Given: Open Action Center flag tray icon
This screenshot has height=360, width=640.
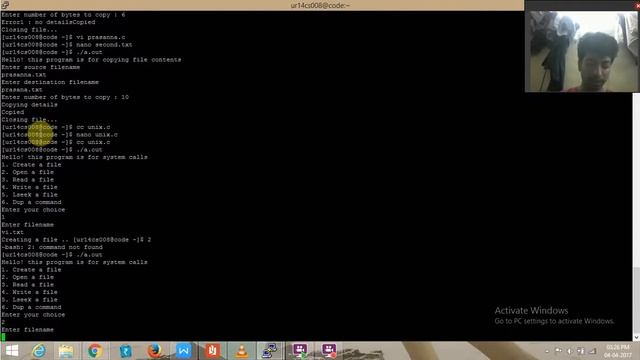Looking at the screenshot, I should point(558,351).
